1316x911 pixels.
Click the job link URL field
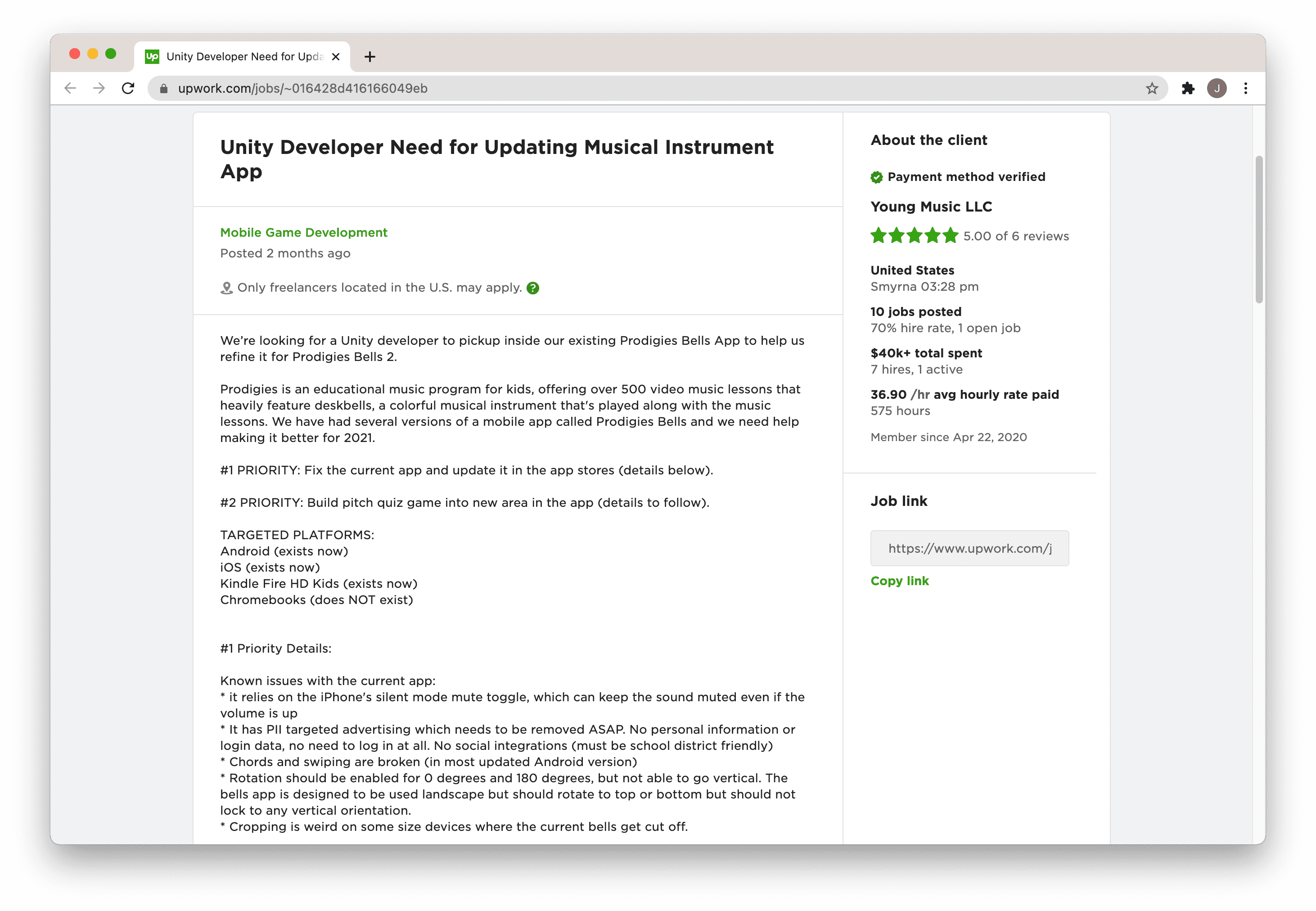click(969, 549)
